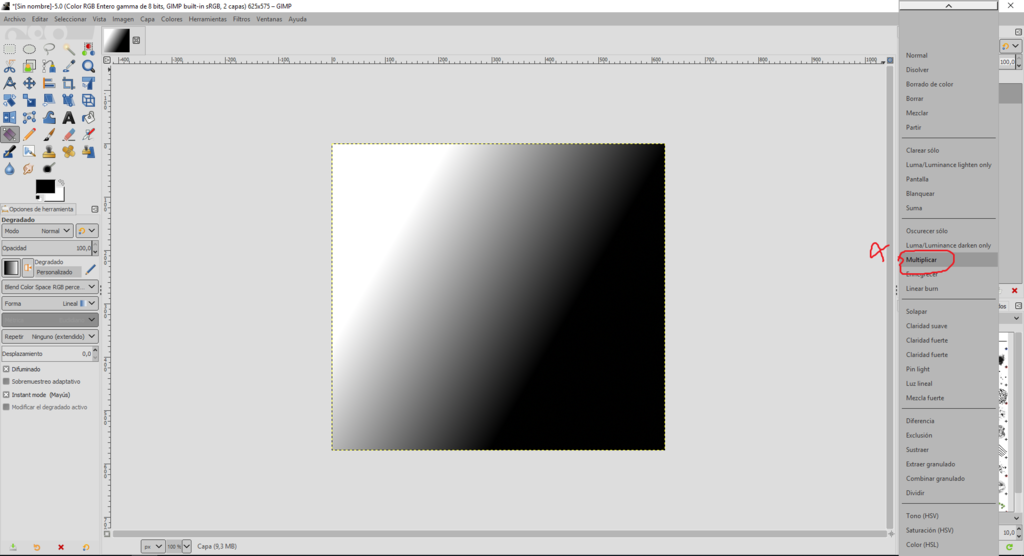Select the Clone stamp tool
The height and width of the screenshot is (556, 1024).
[49, 151]
